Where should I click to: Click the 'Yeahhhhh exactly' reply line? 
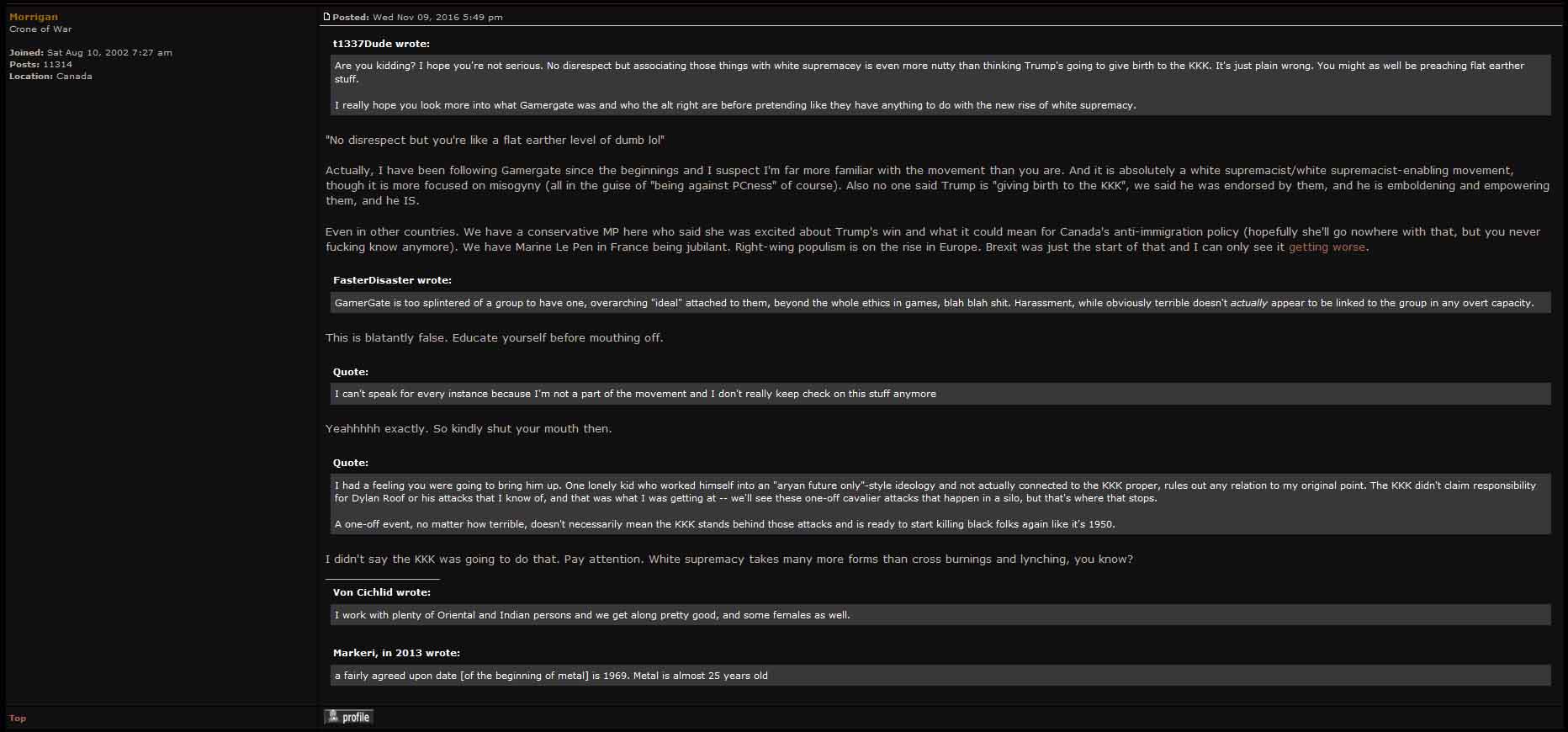[469, 428]
